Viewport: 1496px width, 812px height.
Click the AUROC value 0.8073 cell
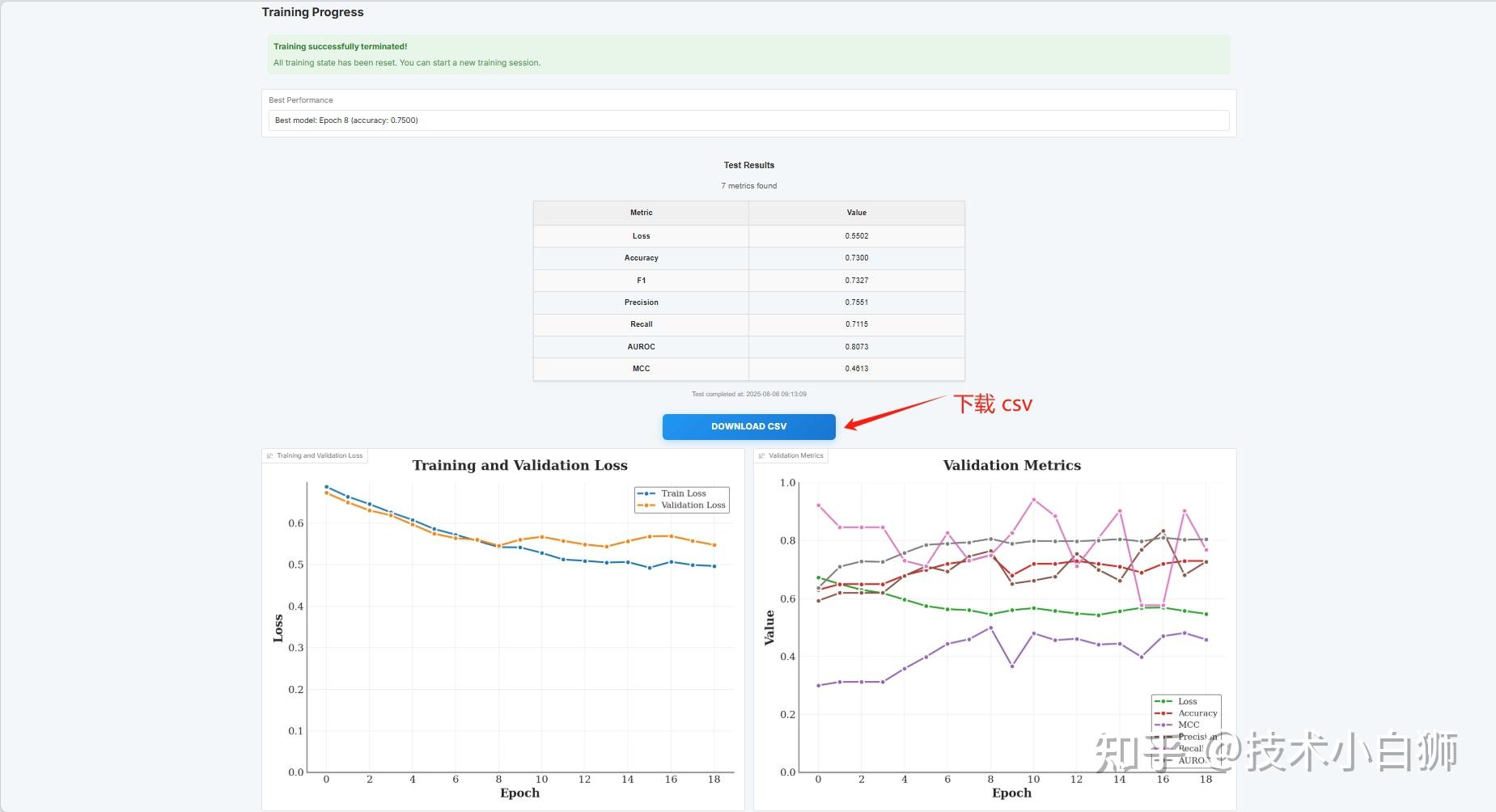[856, 347]
